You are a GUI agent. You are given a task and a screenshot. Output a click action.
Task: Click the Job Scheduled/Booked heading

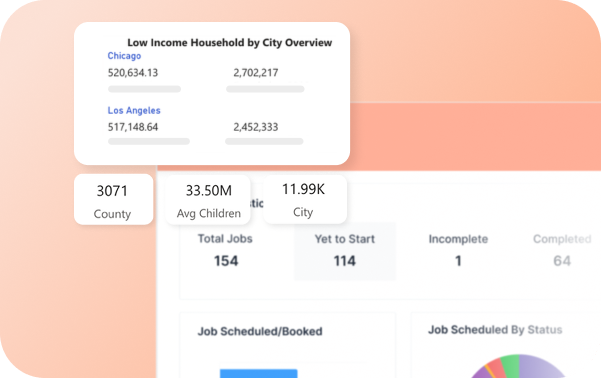[260, 331]
